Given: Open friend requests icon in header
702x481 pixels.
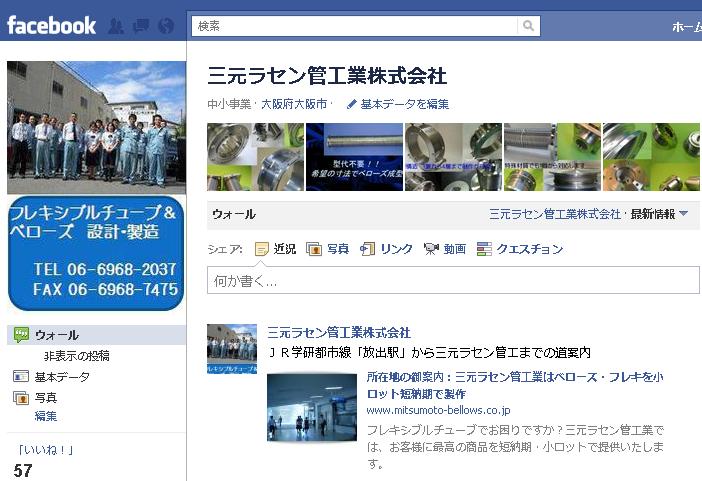Looking at the screenshot, I should [x=116, y=26].
